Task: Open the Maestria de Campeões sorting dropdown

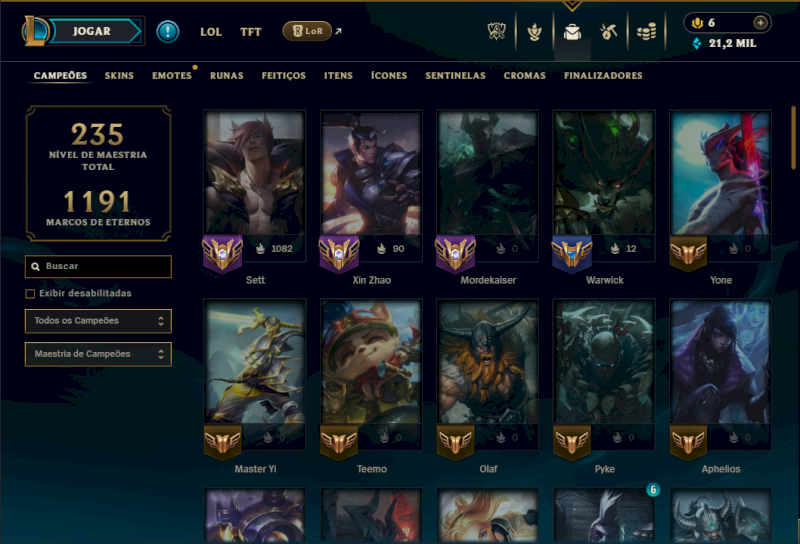Action: tap(98, 354)
